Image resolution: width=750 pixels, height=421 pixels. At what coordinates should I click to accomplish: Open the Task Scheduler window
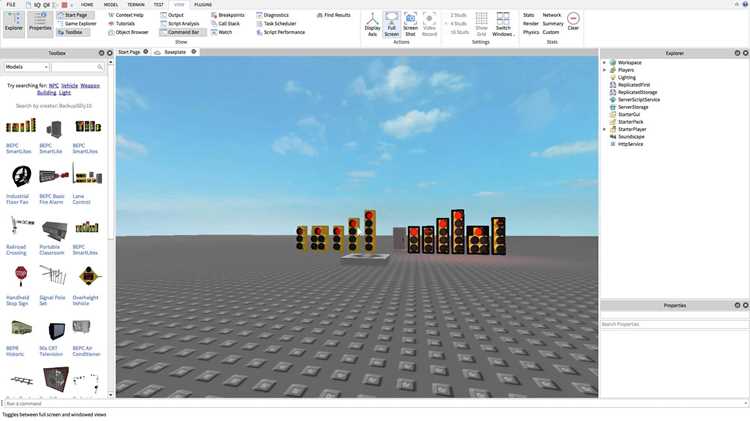click(276, 24)
